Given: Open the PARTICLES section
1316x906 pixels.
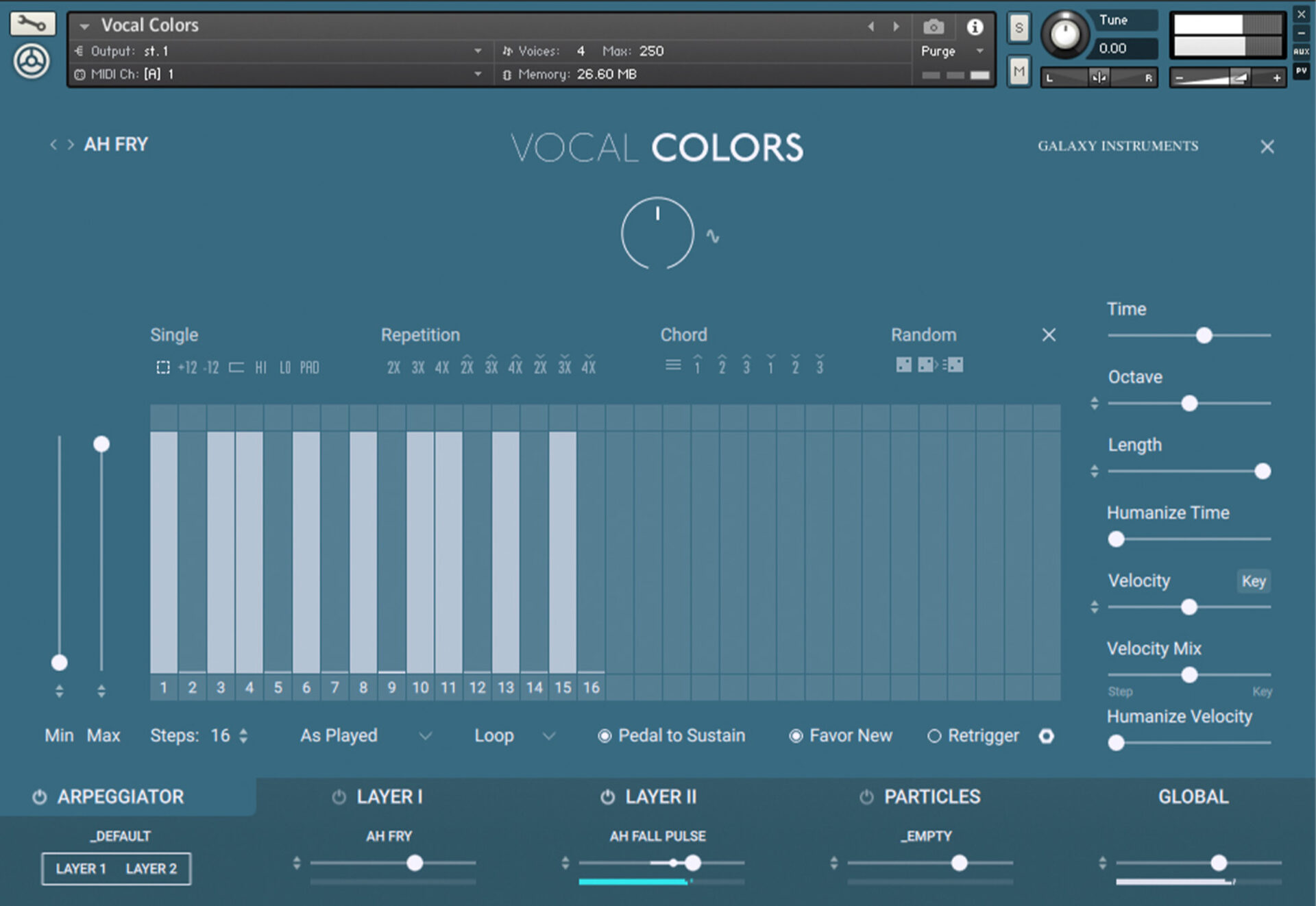Looking at the screenshot, I should (932, 796).
